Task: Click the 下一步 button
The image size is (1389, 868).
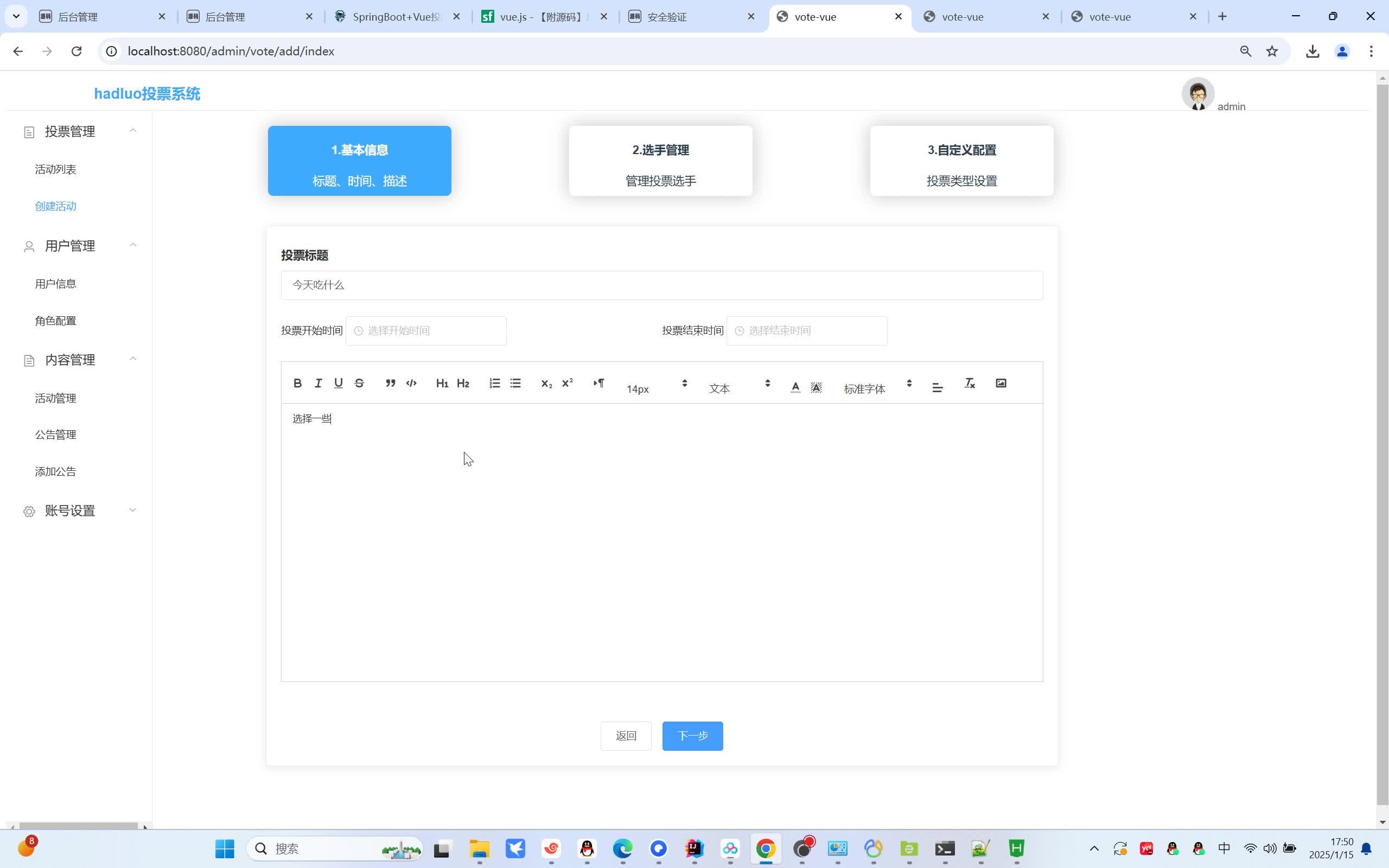Action: click(x=692, y=736)
